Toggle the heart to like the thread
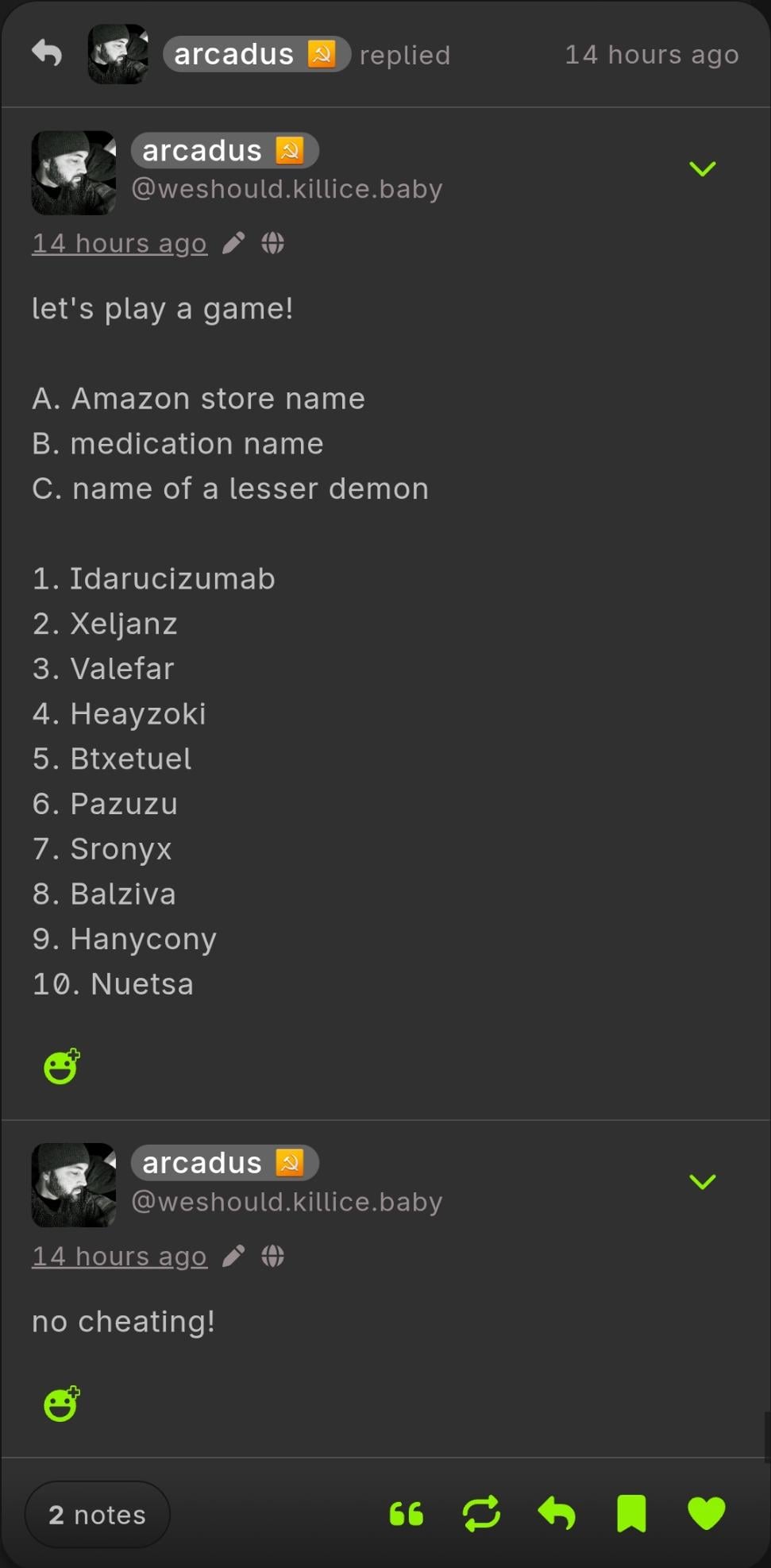 [707, 1513]
